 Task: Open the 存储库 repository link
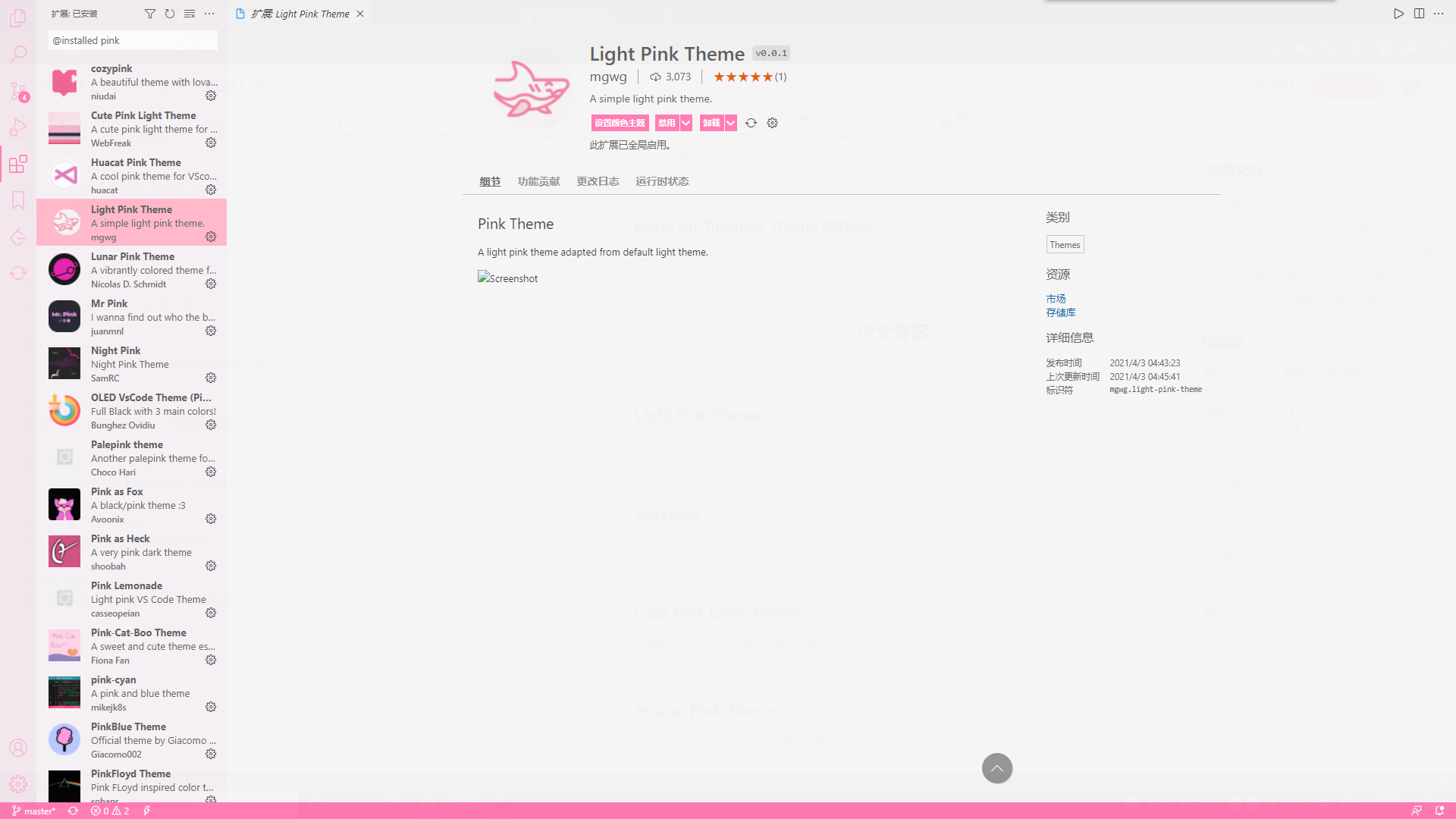1060,312
